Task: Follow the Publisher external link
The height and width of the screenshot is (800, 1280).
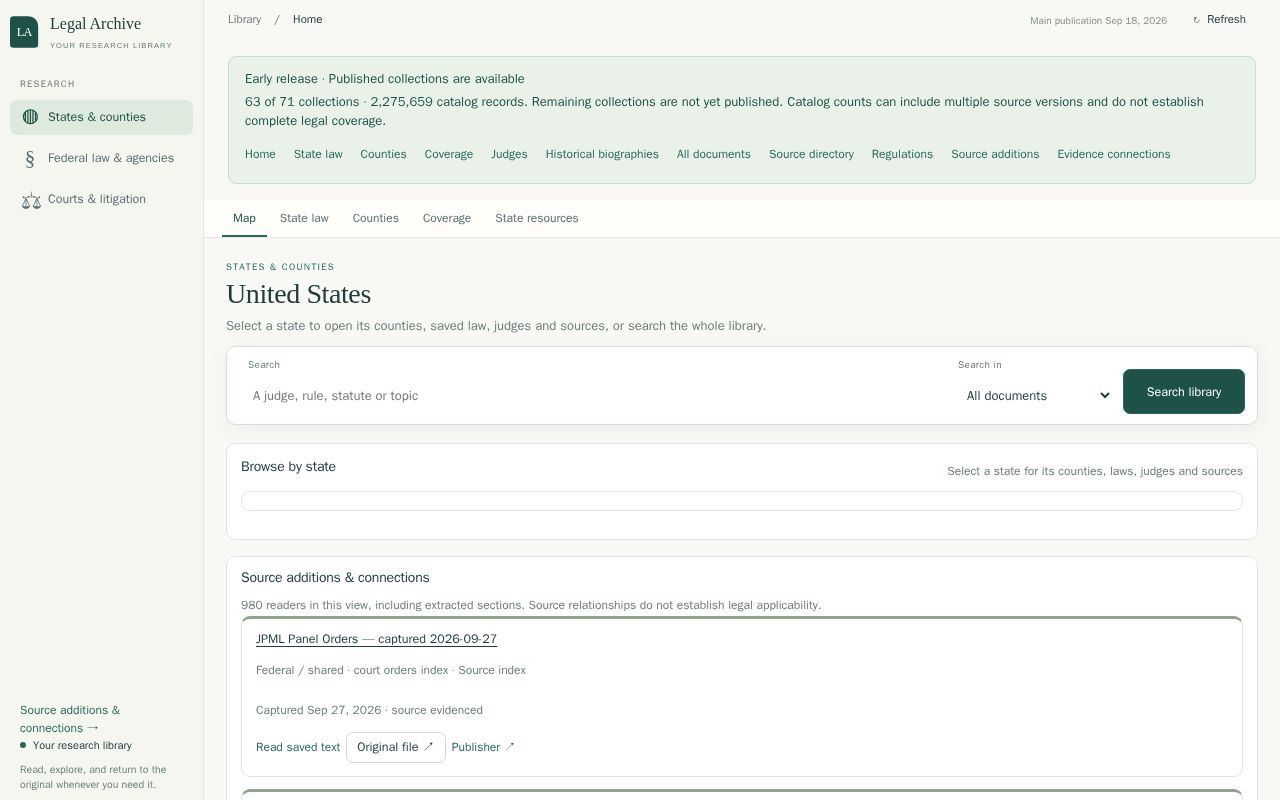Action: pos(483,747)
